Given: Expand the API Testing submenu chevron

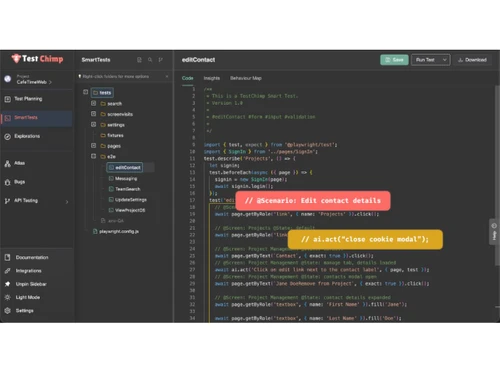Looking at the screenshot, I should (x=67, y=202).
